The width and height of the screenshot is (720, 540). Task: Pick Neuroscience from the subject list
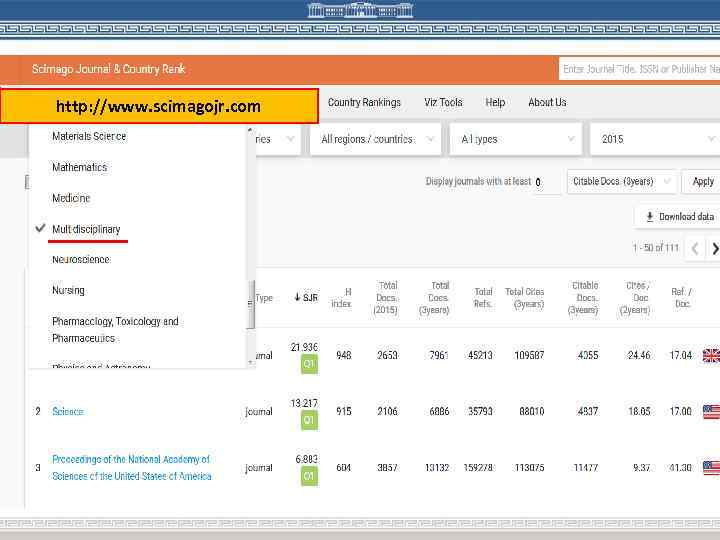(81, 259)
